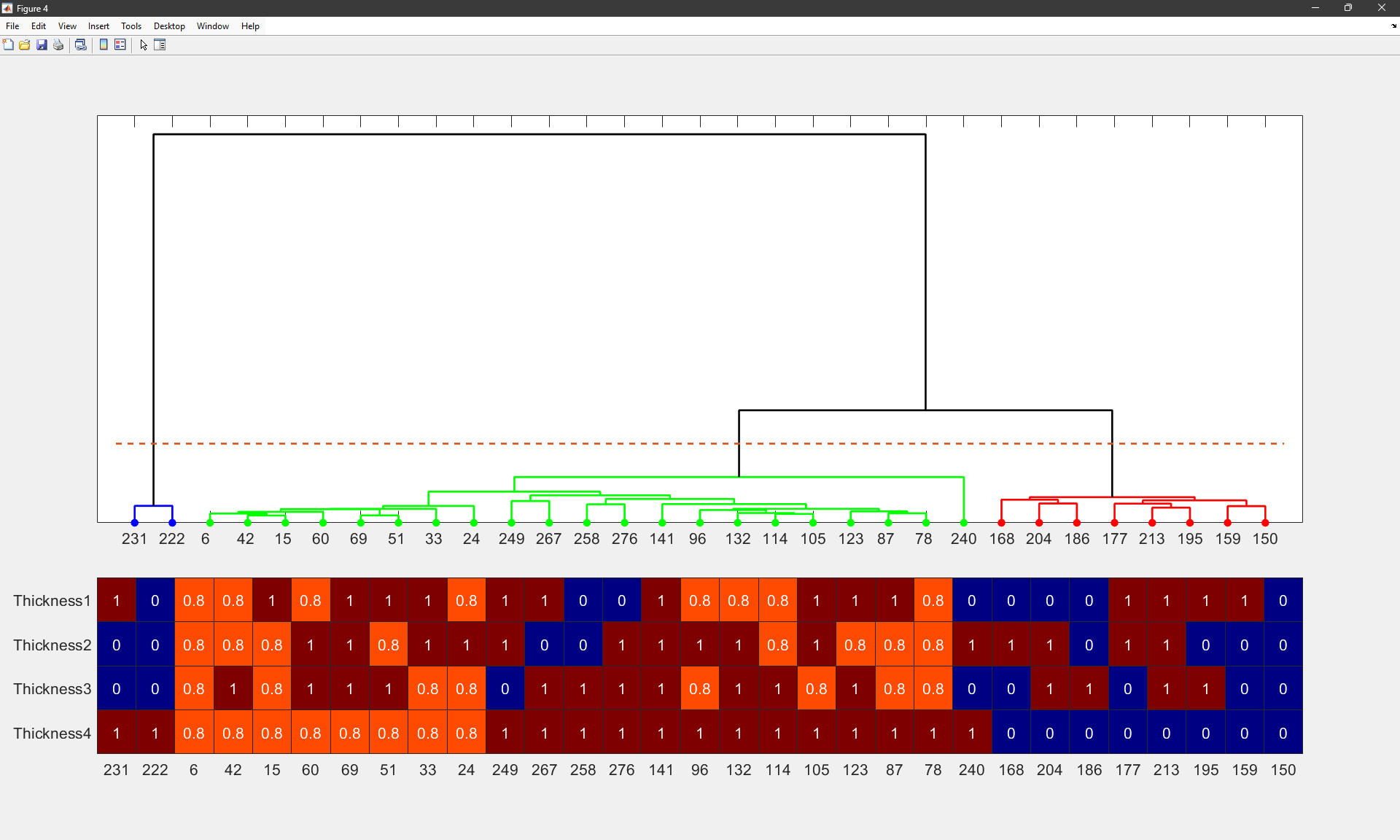
Task: Click the Thickness4 cell for column 150
Action: click(1283, 733)
